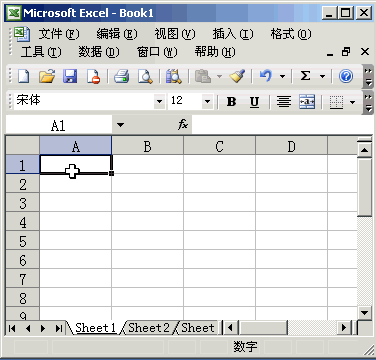
Task: Restore the workbook window in menu bar
Action: 346,52
